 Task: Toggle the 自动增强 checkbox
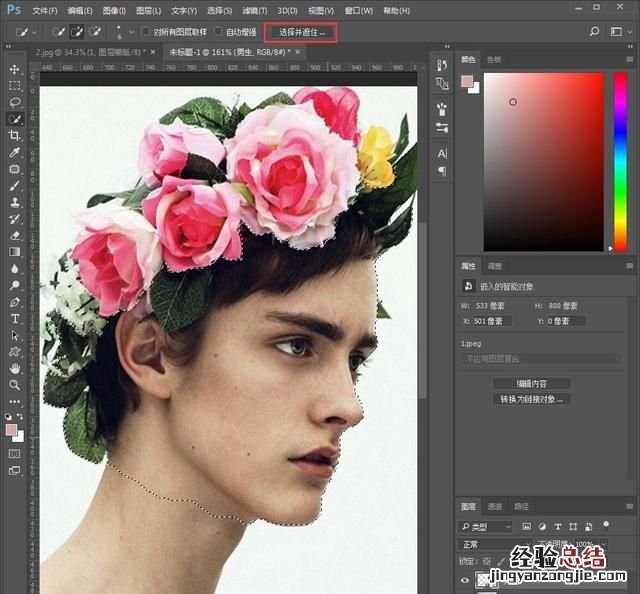219,32
